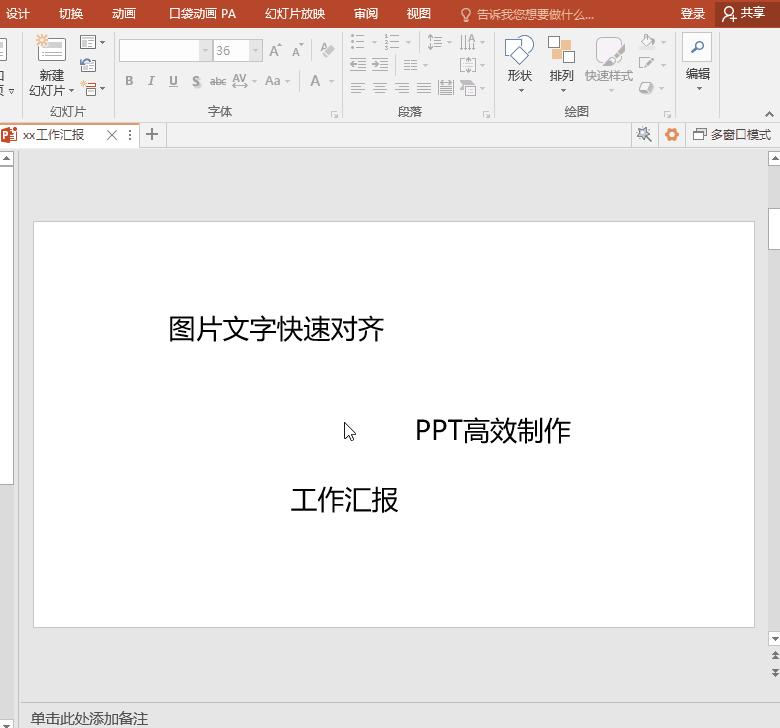Image resolution: width=780 pixels, height=728 pixels.
Task: Toggle text Shadow formatting
Action: tap(196, 81)
